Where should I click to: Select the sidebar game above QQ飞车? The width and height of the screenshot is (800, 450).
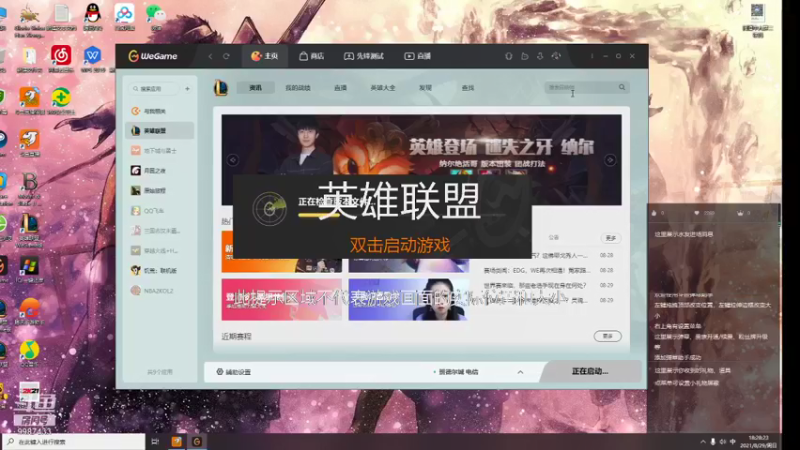(159, 190)
